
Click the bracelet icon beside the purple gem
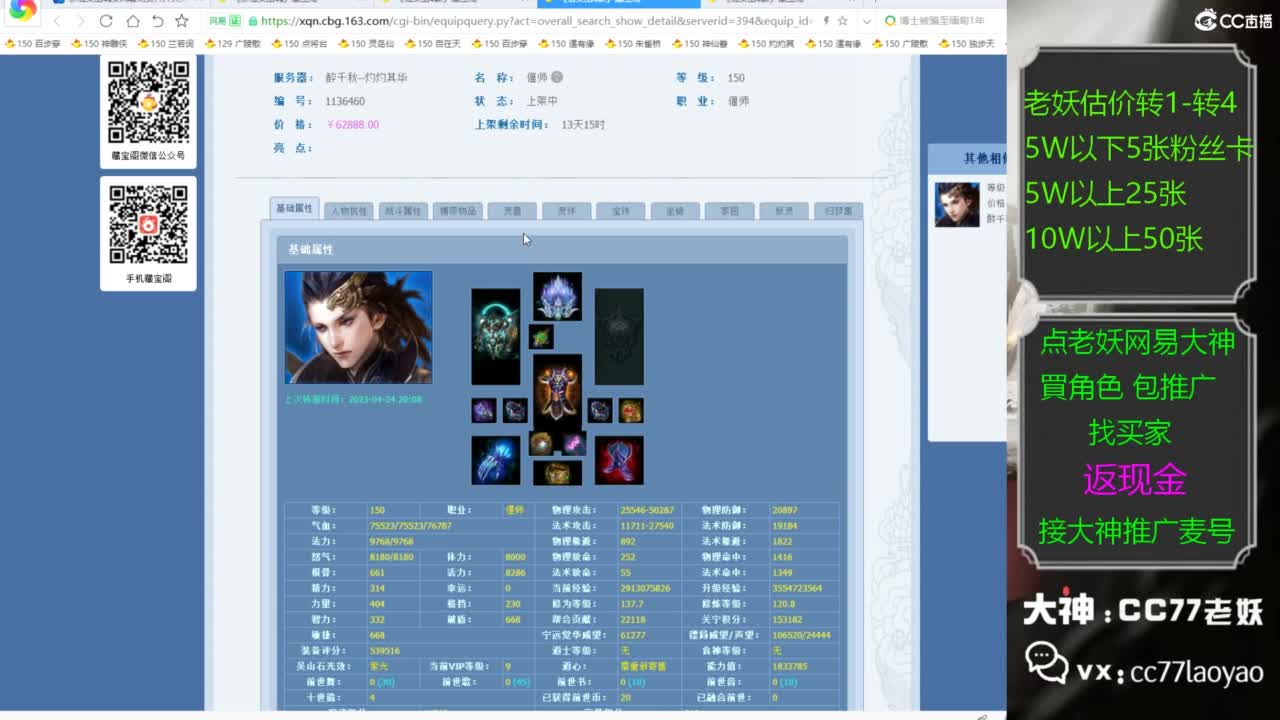tap(515, 410)
